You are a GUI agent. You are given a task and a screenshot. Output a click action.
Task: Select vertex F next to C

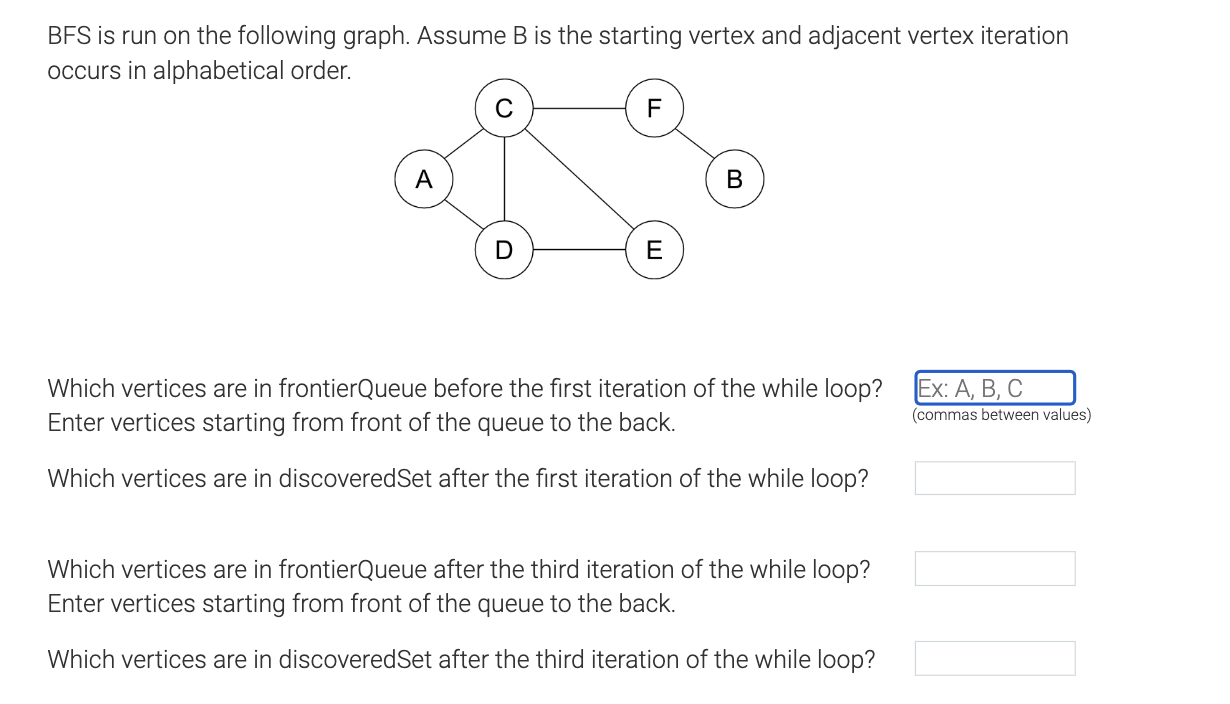coord(654,108)
